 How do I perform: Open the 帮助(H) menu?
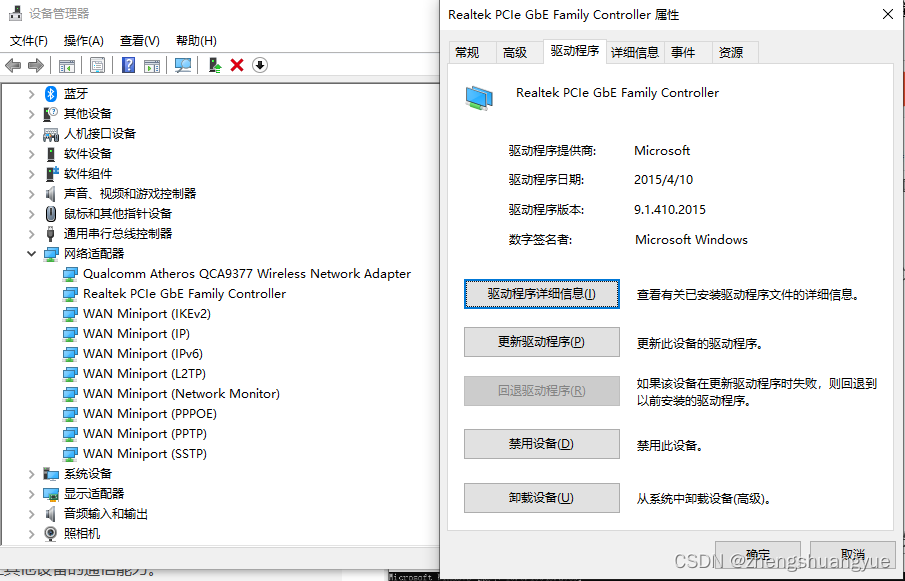[x=196, y=41]
